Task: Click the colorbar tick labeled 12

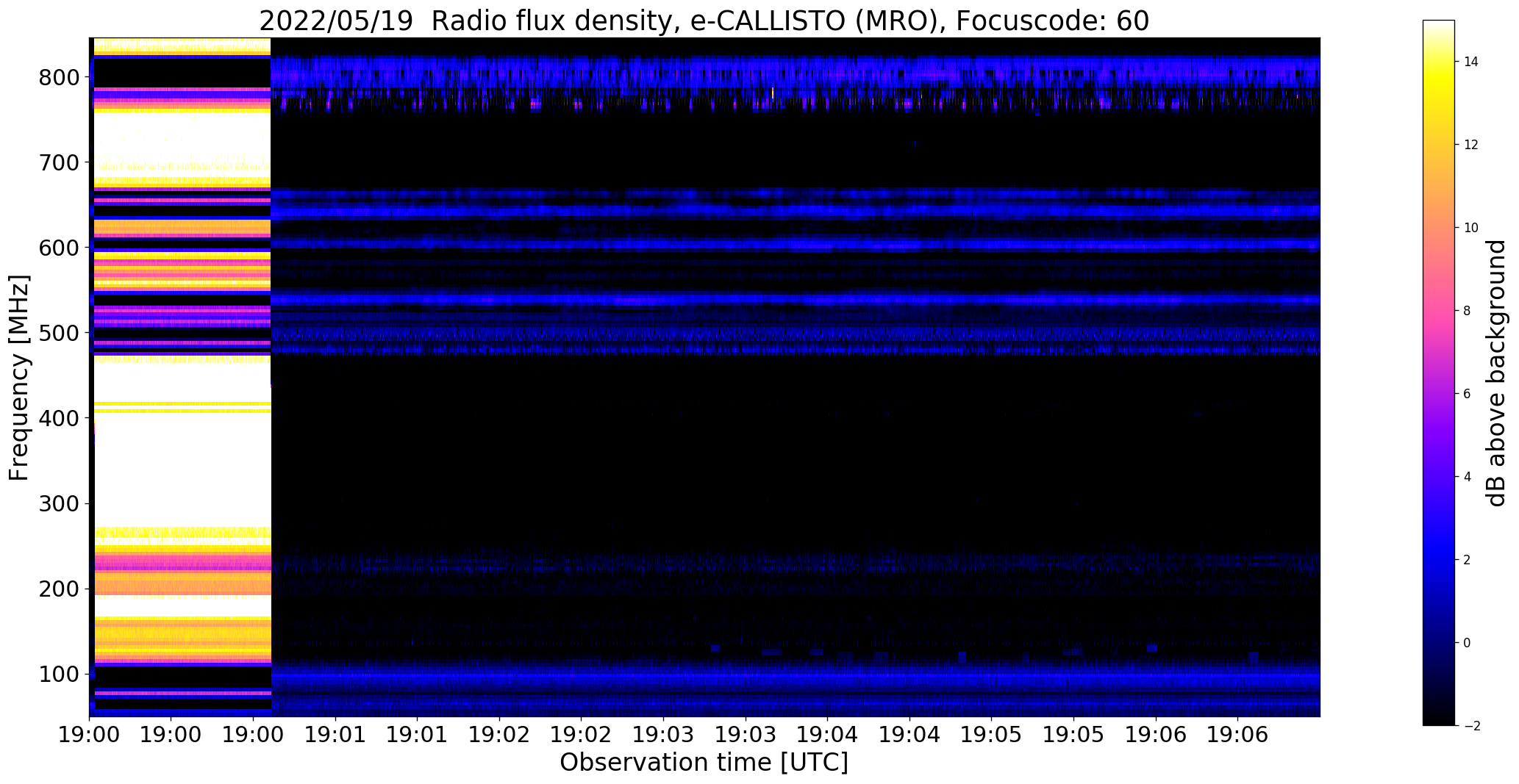Action: [1471, 145]
